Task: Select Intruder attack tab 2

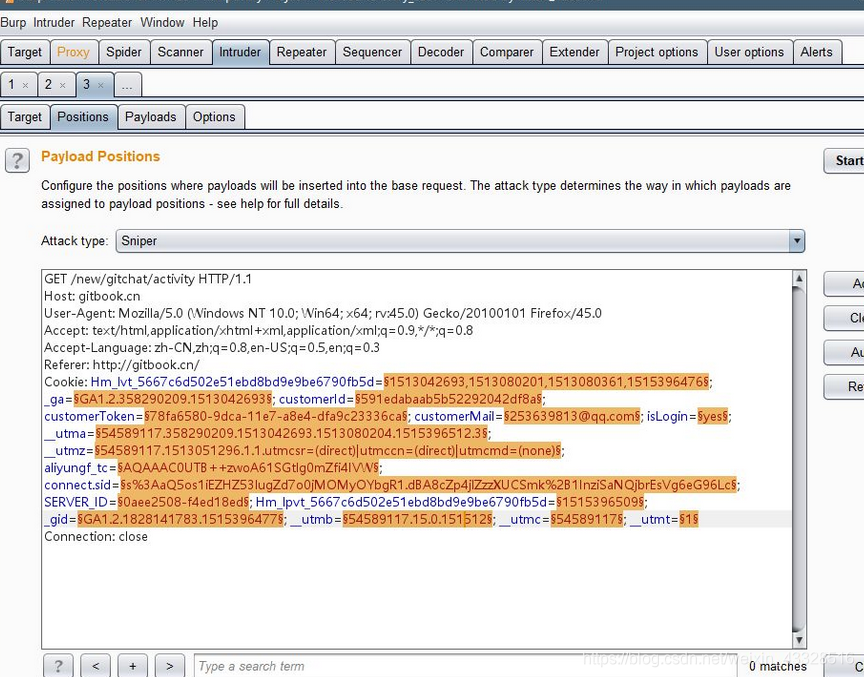Action: pyautogui.click(x=48, y=85)
